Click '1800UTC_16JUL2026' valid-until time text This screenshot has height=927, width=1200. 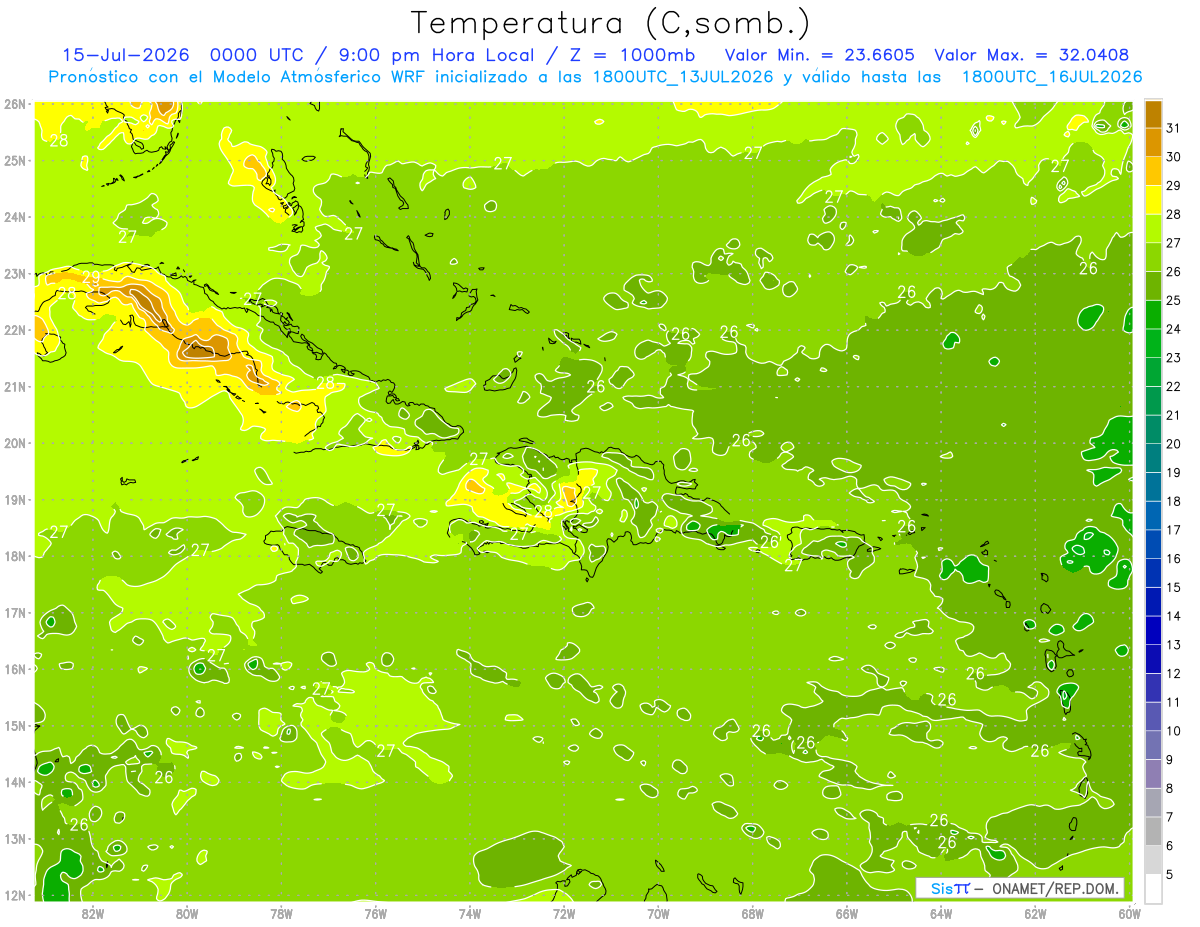click(x=1051, y=76)
